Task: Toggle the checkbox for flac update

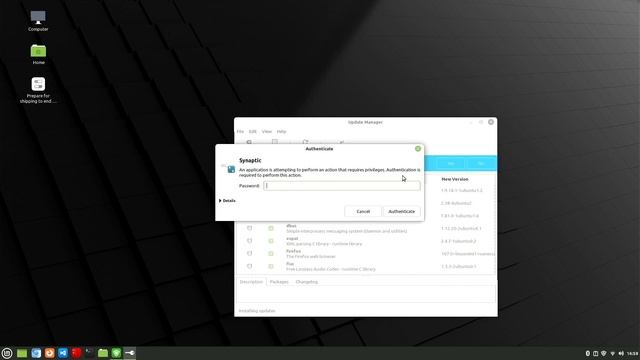Action: tap(271, 266)
